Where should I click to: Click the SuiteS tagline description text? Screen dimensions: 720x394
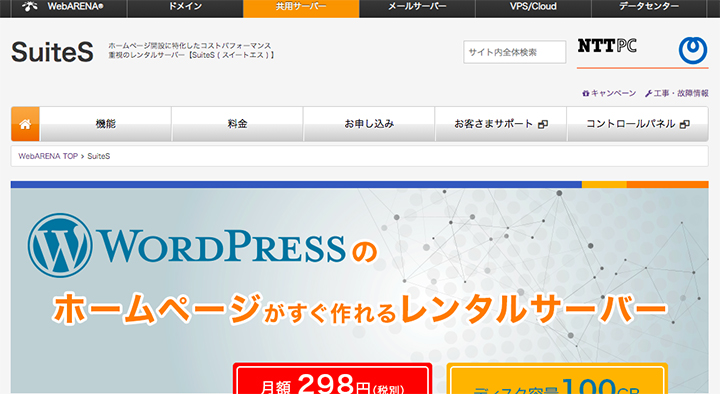point(191,50)
